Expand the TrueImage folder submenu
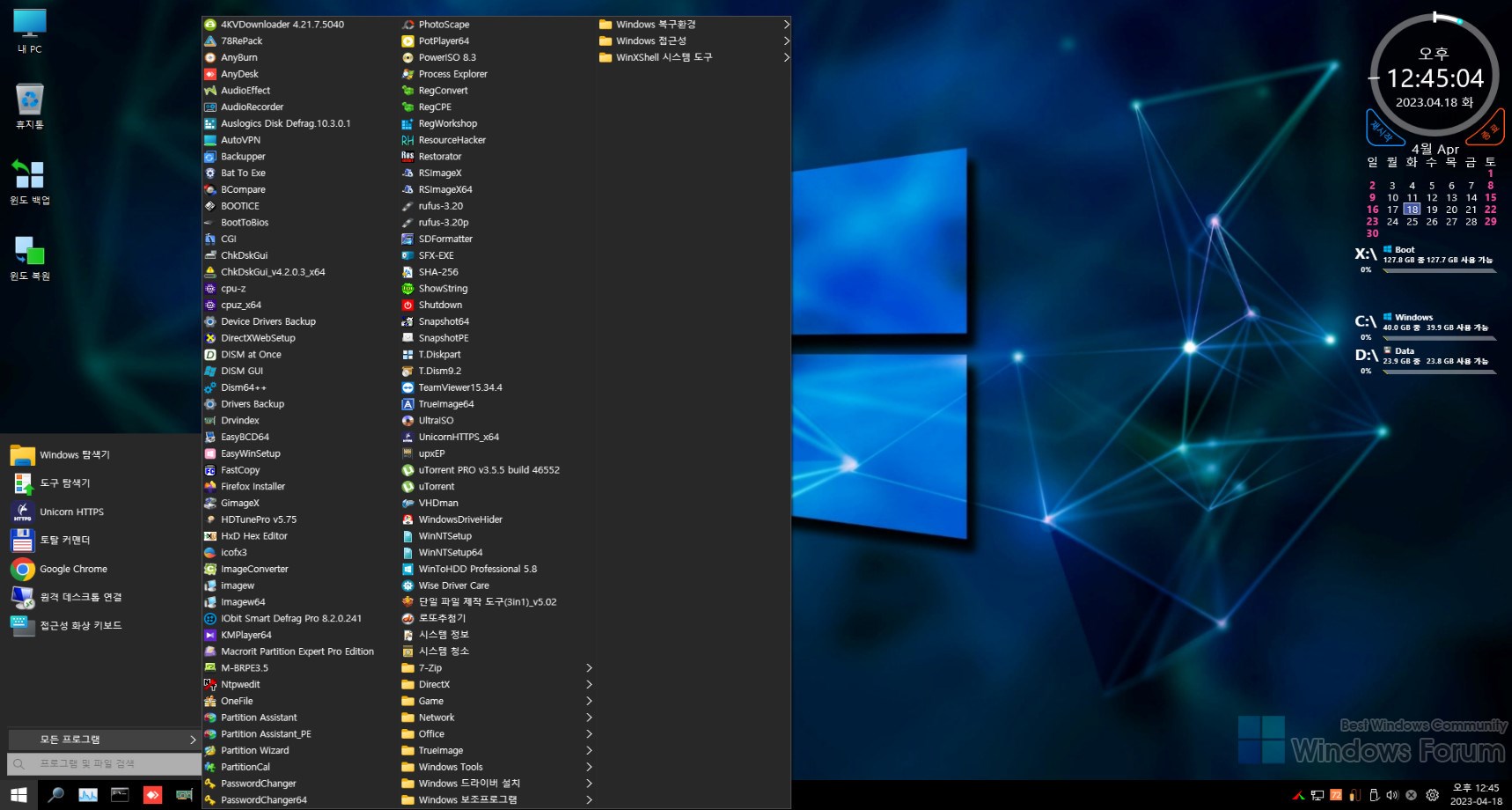The width and height of the screenshot is (1512, 810). coord(496,750)
